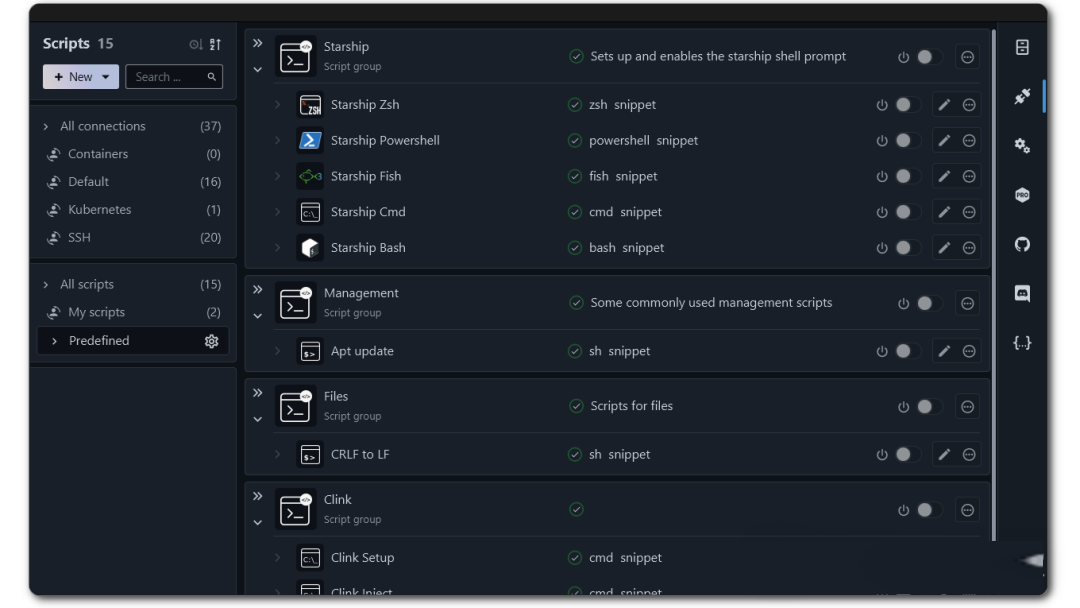Select My scripts in the sidebar
This screenshot has width=1080, height=608.
[96, 313]
